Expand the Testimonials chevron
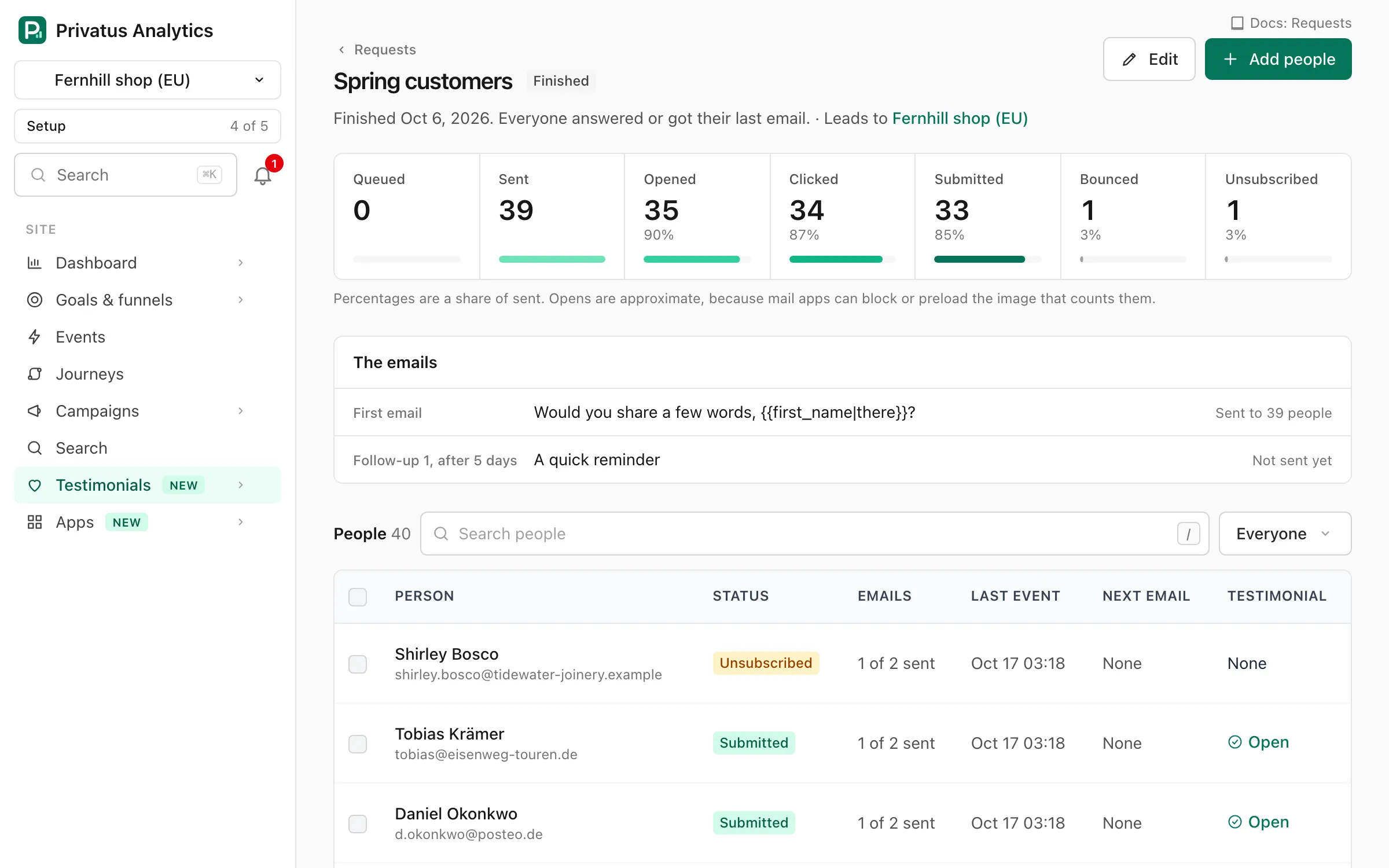This screenshot has width=1389, height=868. [x=241, y=485]
